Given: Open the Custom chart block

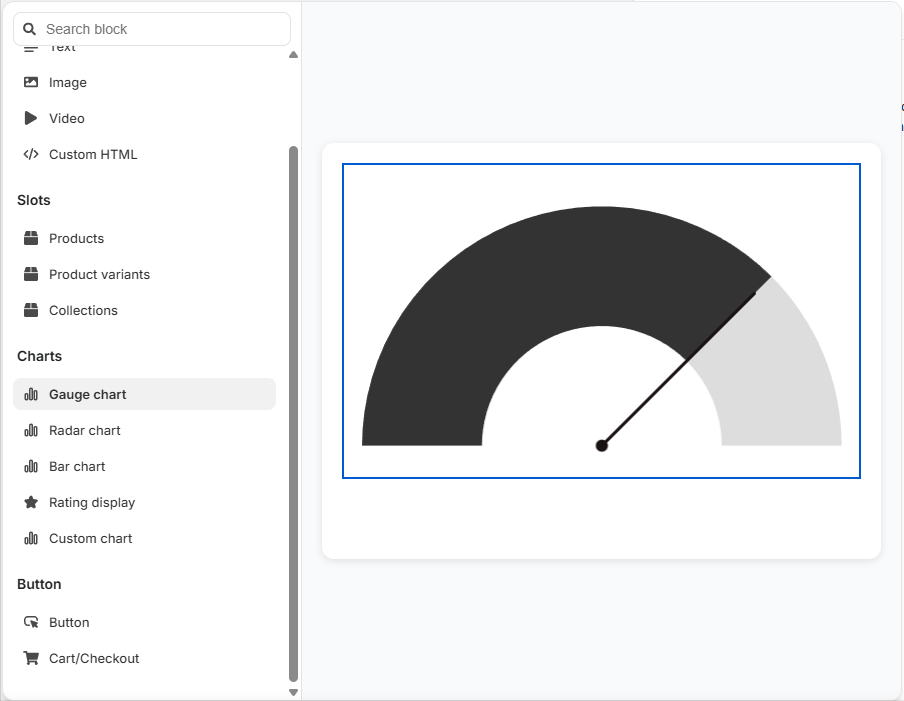Looking at the screenshot, I should pyautogui.click(x=90, y=538).
